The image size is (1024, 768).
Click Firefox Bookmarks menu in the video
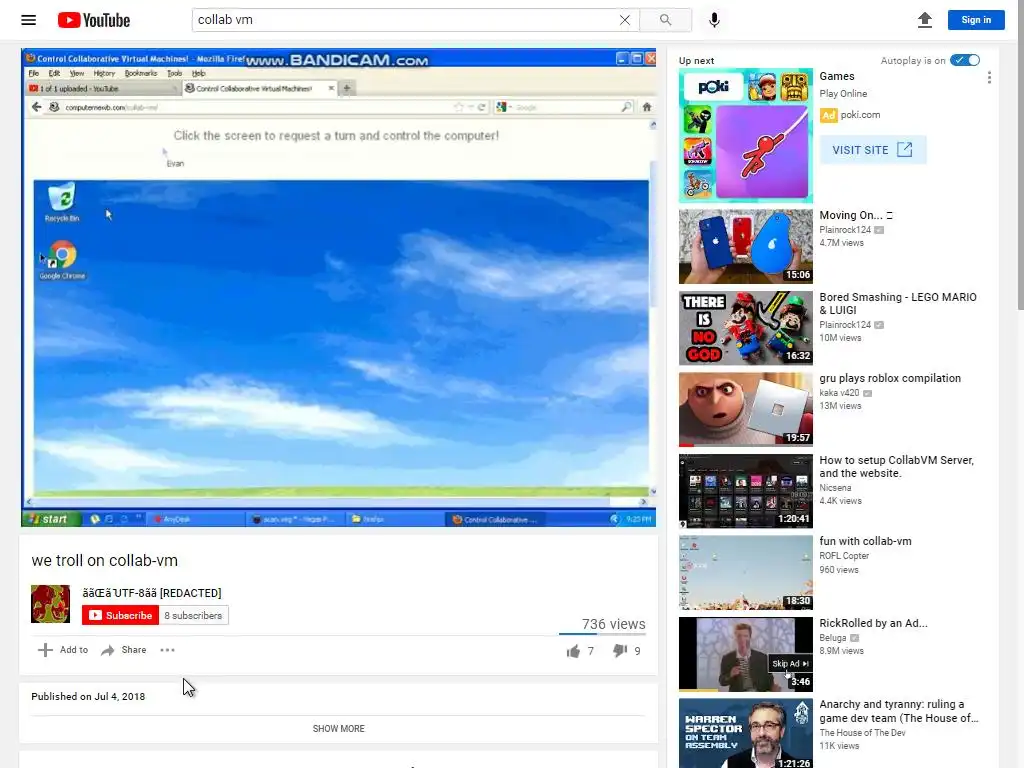click(x=140, y=73)
